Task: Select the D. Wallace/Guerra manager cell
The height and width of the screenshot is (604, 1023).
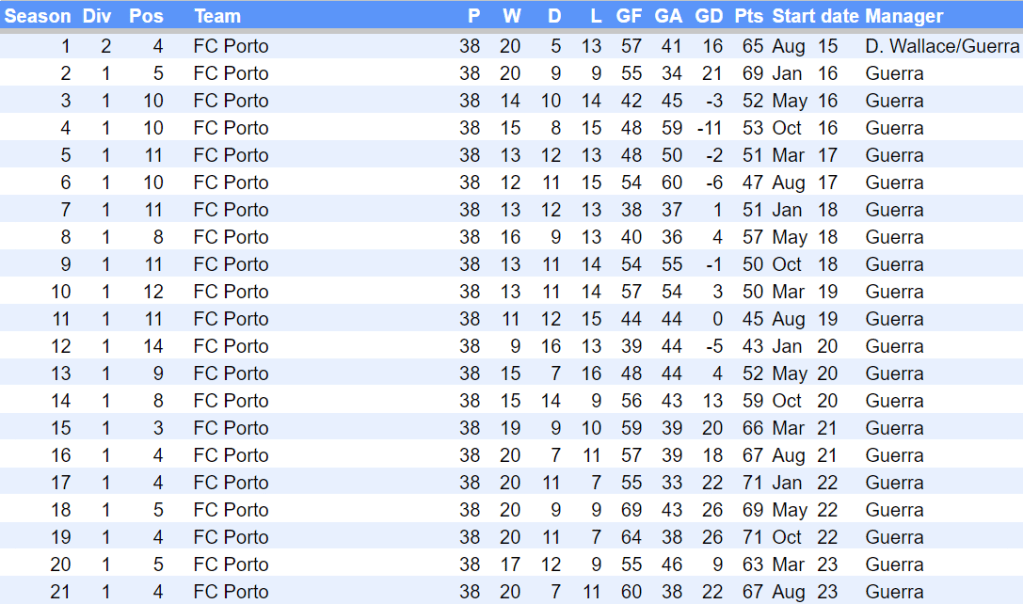Action: (942, 46)
